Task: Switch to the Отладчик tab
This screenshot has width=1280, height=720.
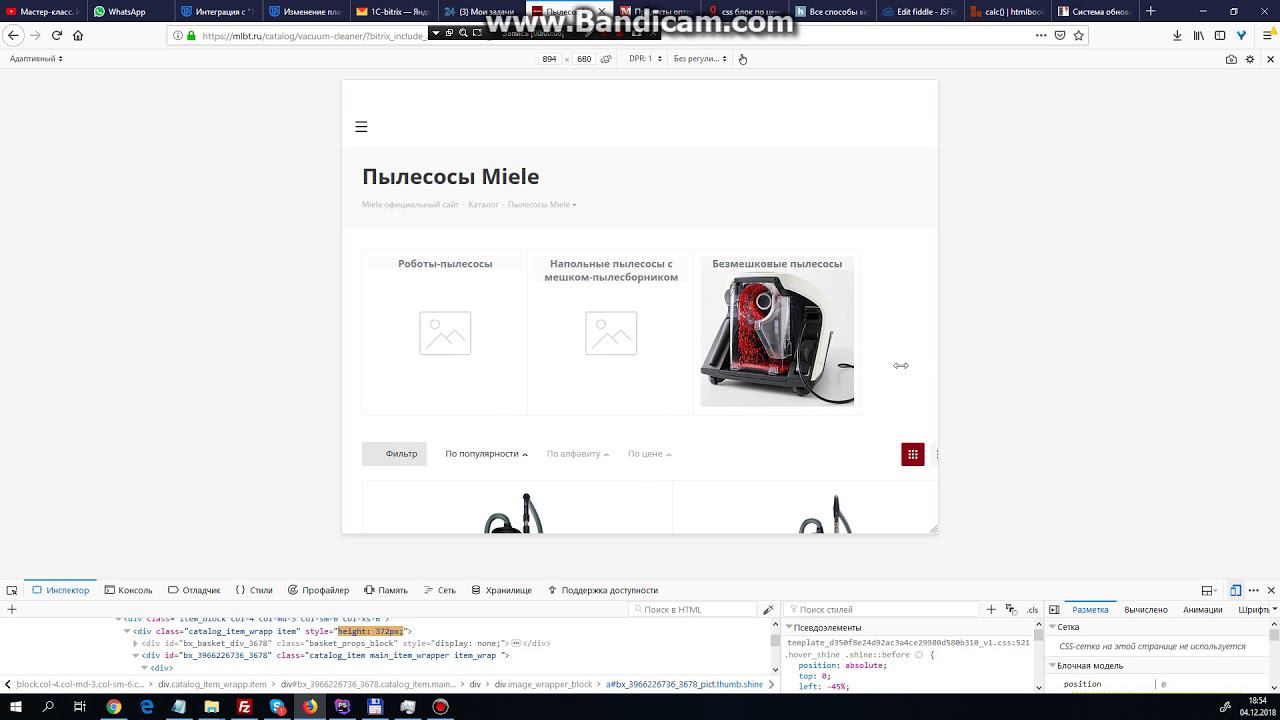Action: [194, 590]
